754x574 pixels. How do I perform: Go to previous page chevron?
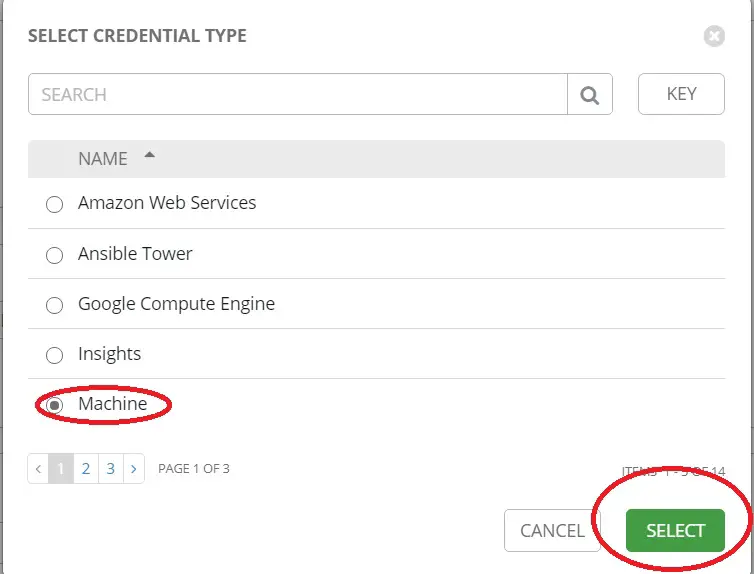(x=38, y=469)
